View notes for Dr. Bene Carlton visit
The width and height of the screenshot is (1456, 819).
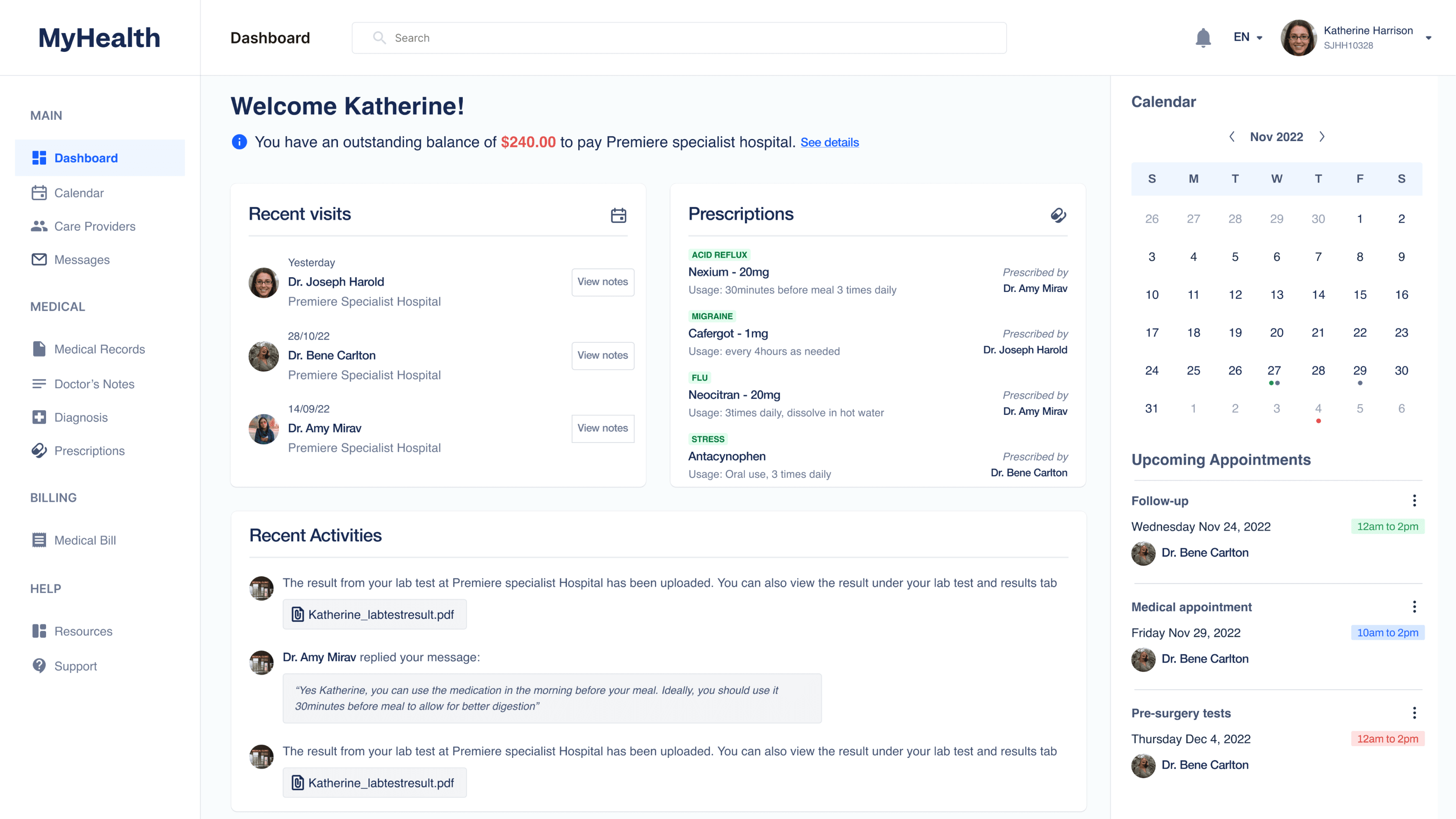[x=603, y=355]
